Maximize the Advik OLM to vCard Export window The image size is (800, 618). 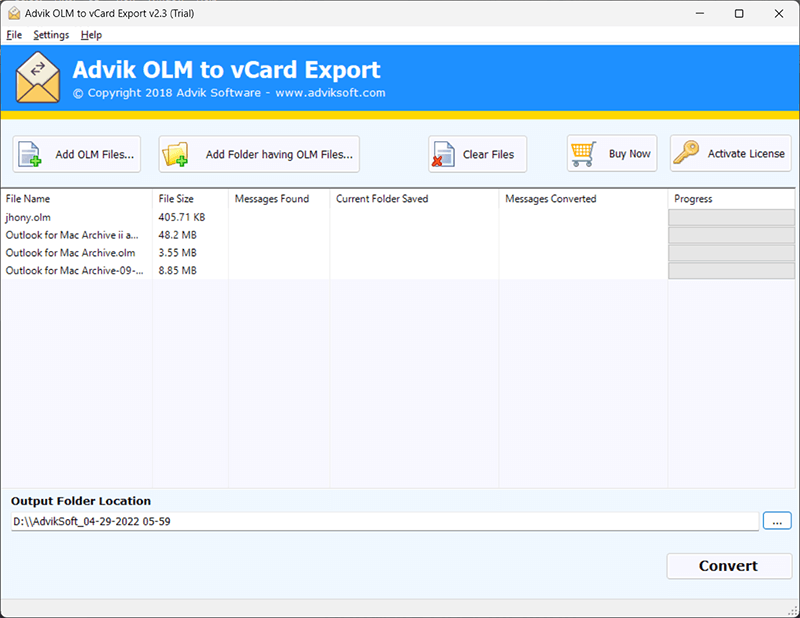(739, 13)
